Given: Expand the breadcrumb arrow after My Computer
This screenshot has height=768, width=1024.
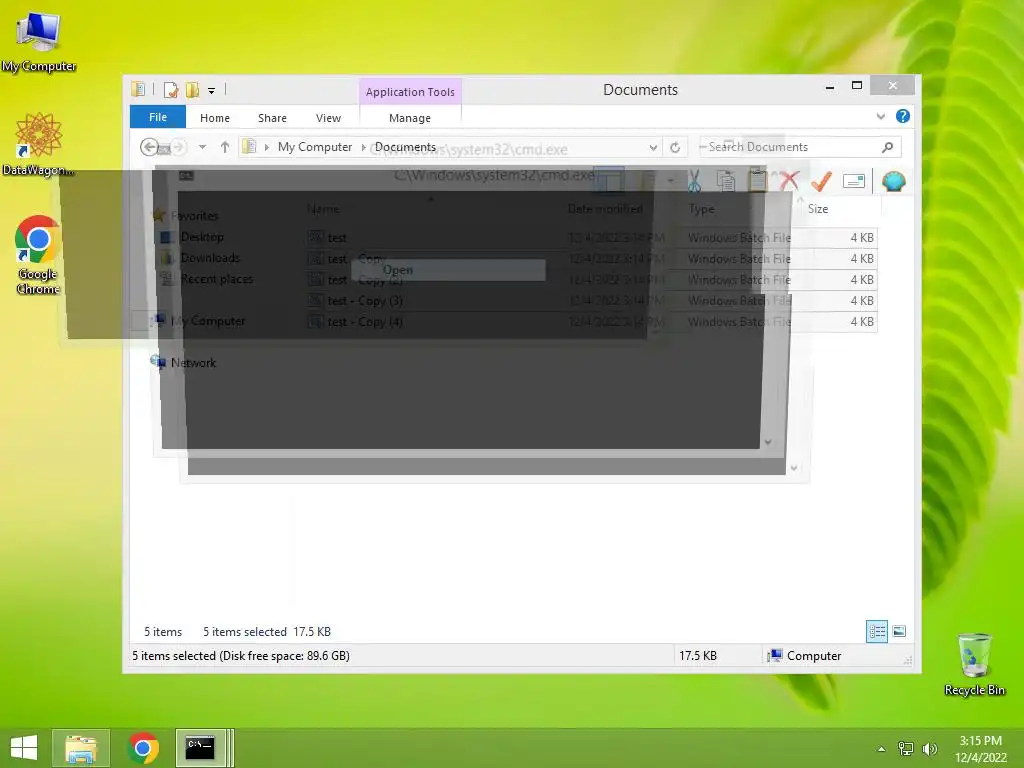Looking at the screenshot, I should pyautogui.click(x=364, y=147).
